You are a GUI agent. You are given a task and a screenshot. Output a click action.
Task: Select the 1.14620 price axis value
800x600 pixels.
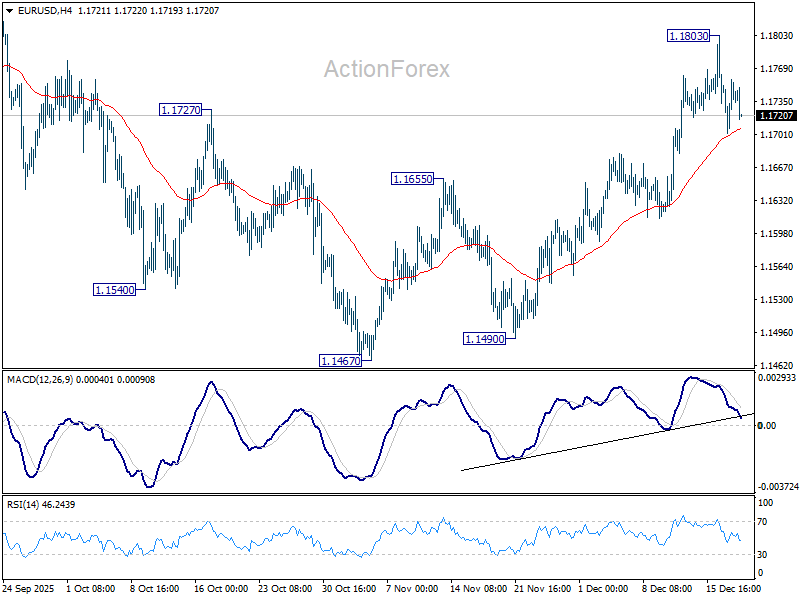(x=777, y=365)
